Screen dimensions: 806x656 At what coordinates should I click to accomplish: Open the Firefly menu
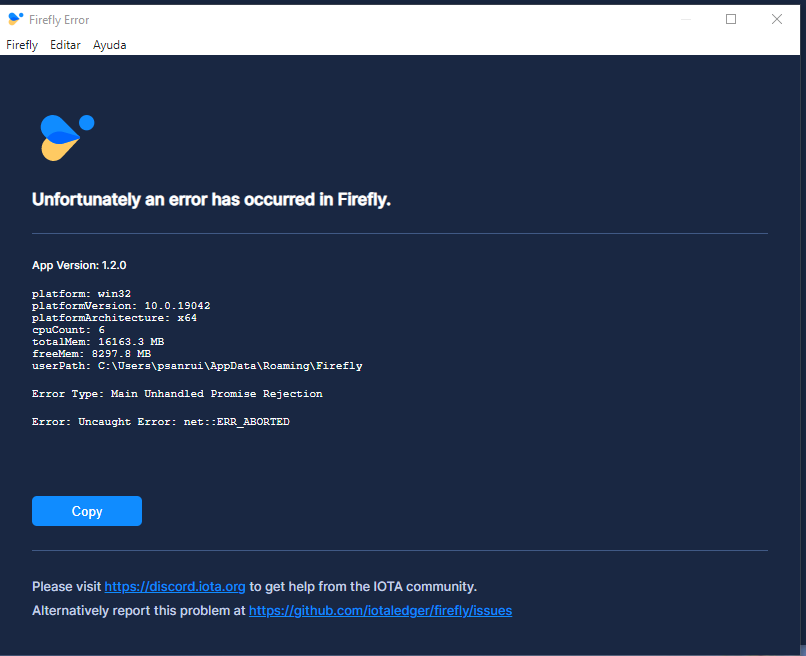[22, 44]
